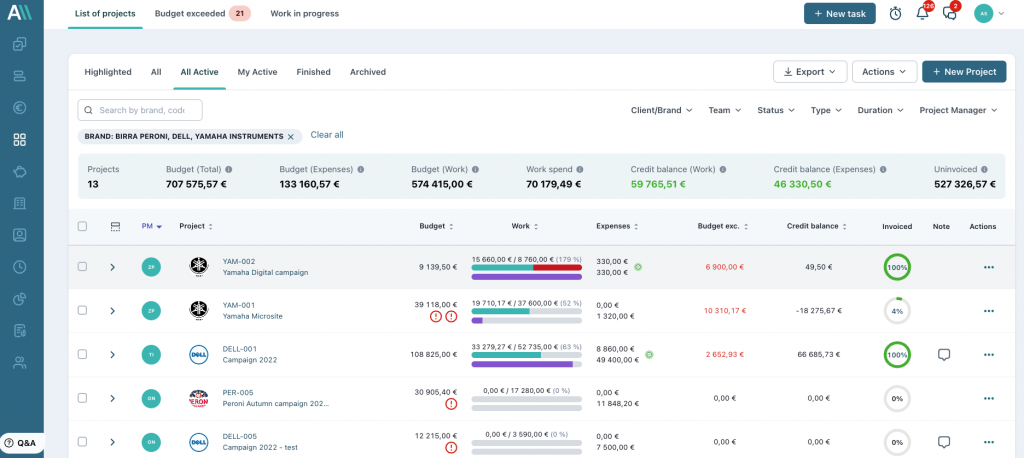
Task: Click the search by brand input field
Action: click(x=141, y=110)
